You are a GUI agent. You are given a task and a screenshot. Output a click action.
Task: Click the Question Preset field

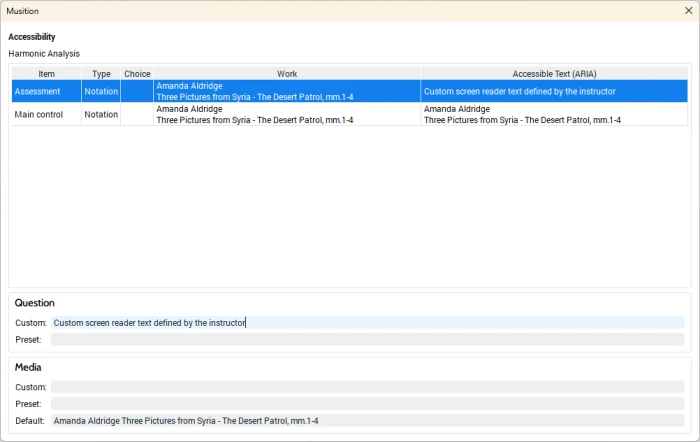pos(367,339)
